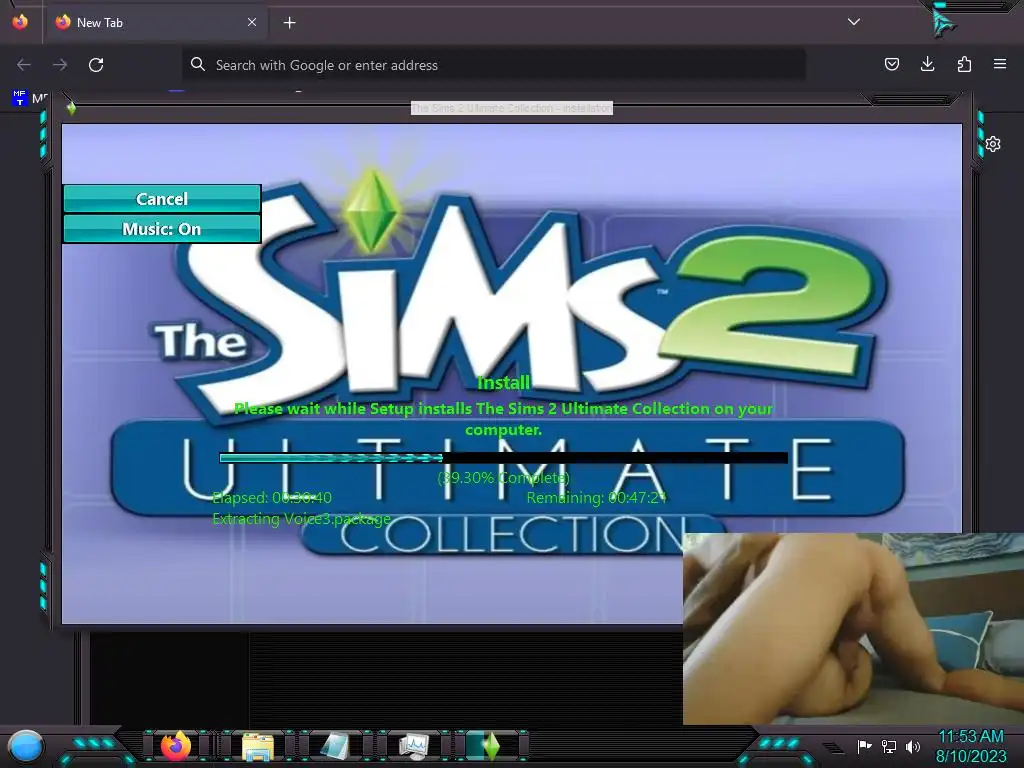Open the network tray icon
The image size is (1024, 768).
tap(889, 746)
